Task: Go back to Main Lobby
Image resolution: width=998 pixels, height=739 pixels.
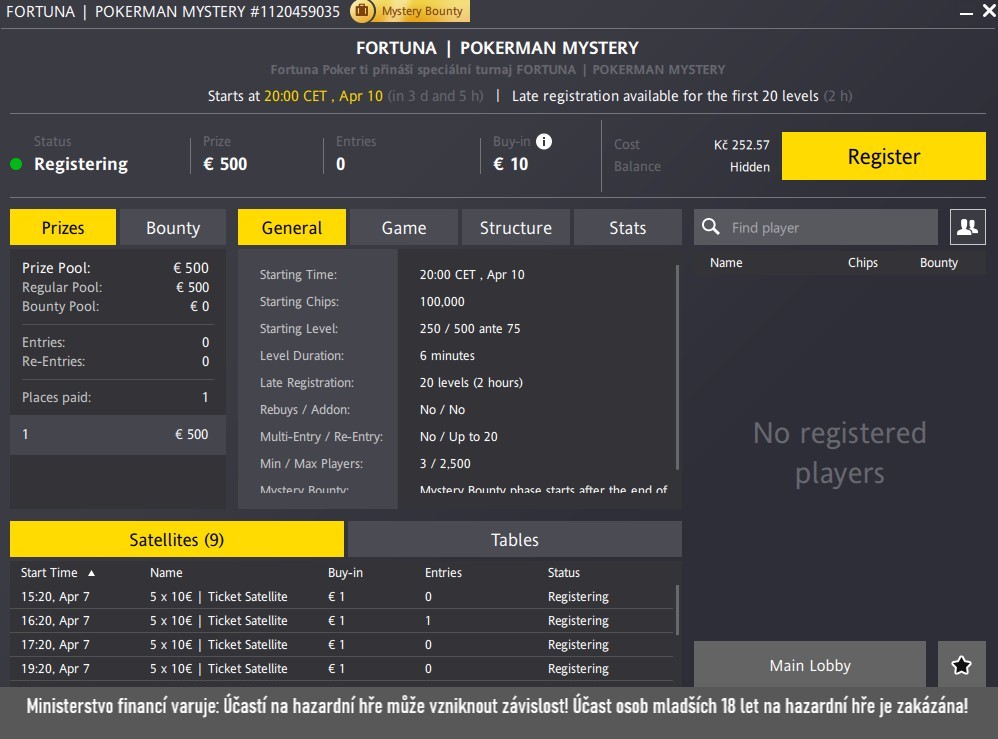Action: 810,665
